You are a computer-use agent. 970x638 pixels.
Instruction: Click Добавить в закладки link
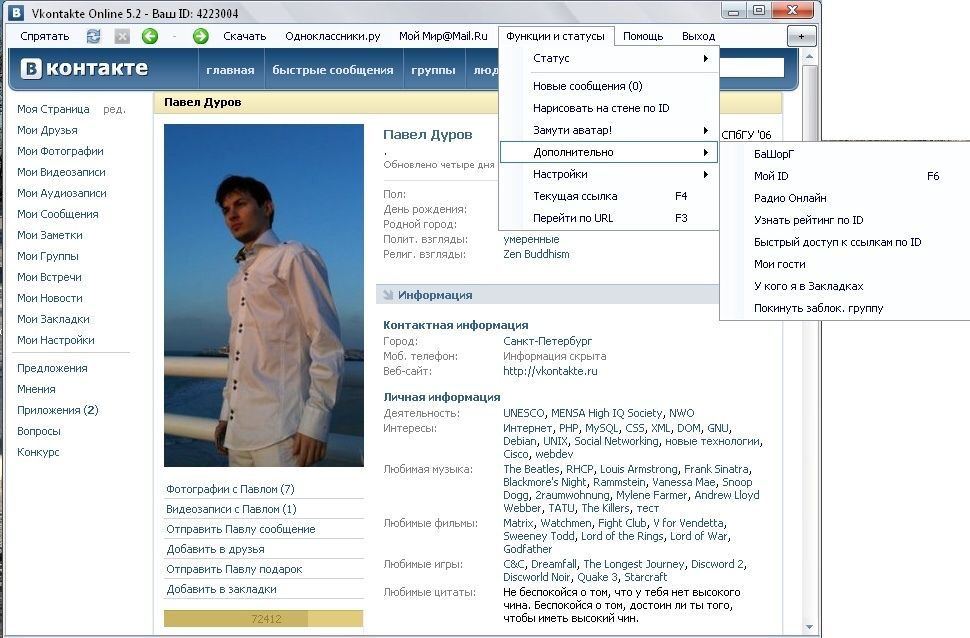221,589
